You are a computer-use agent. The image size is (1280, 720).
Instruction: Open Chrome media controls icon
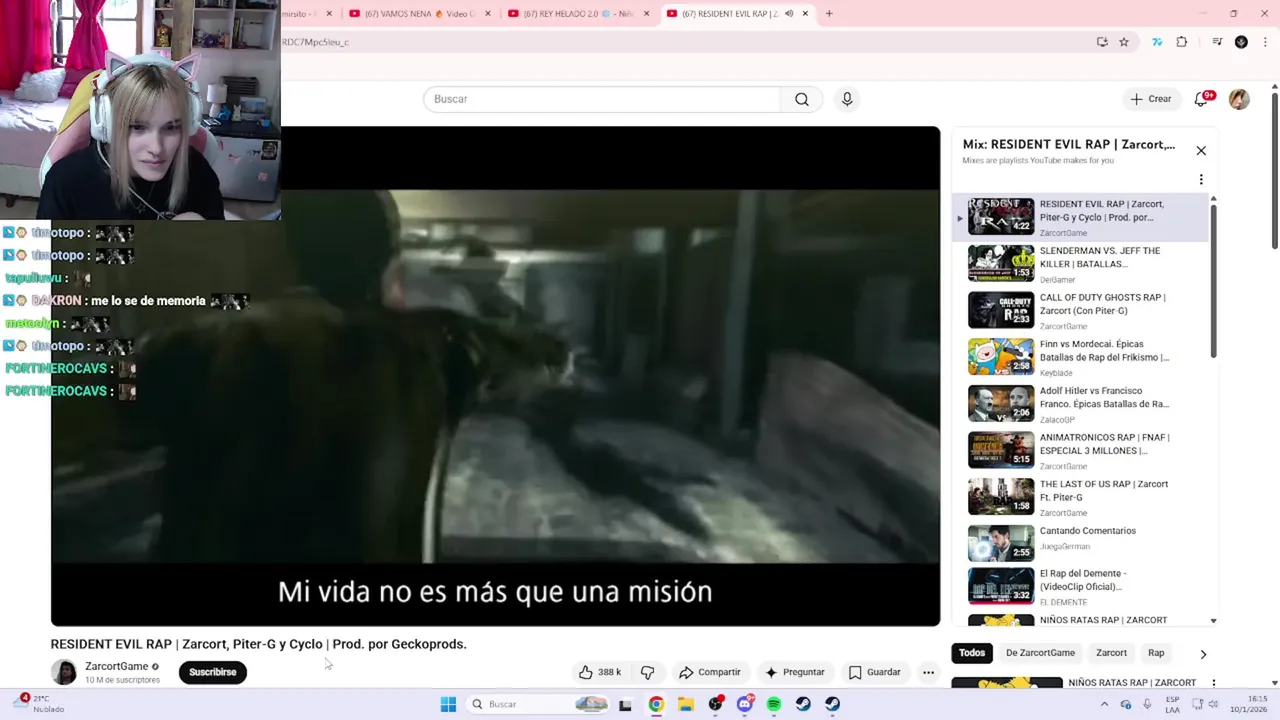coord(1217,42)
